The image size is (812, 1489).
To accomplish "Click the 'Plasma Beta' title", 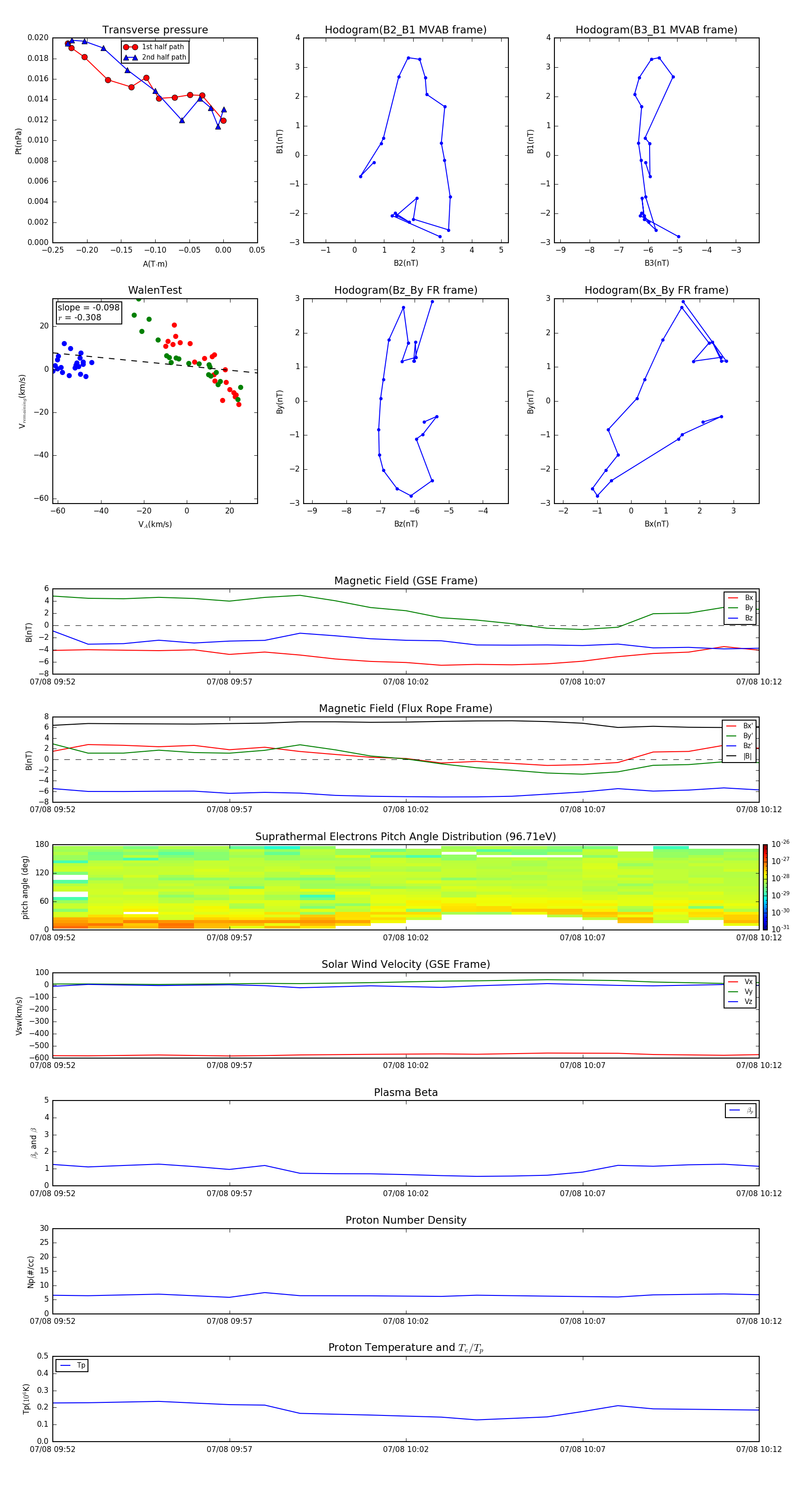I will (406, 1092).
